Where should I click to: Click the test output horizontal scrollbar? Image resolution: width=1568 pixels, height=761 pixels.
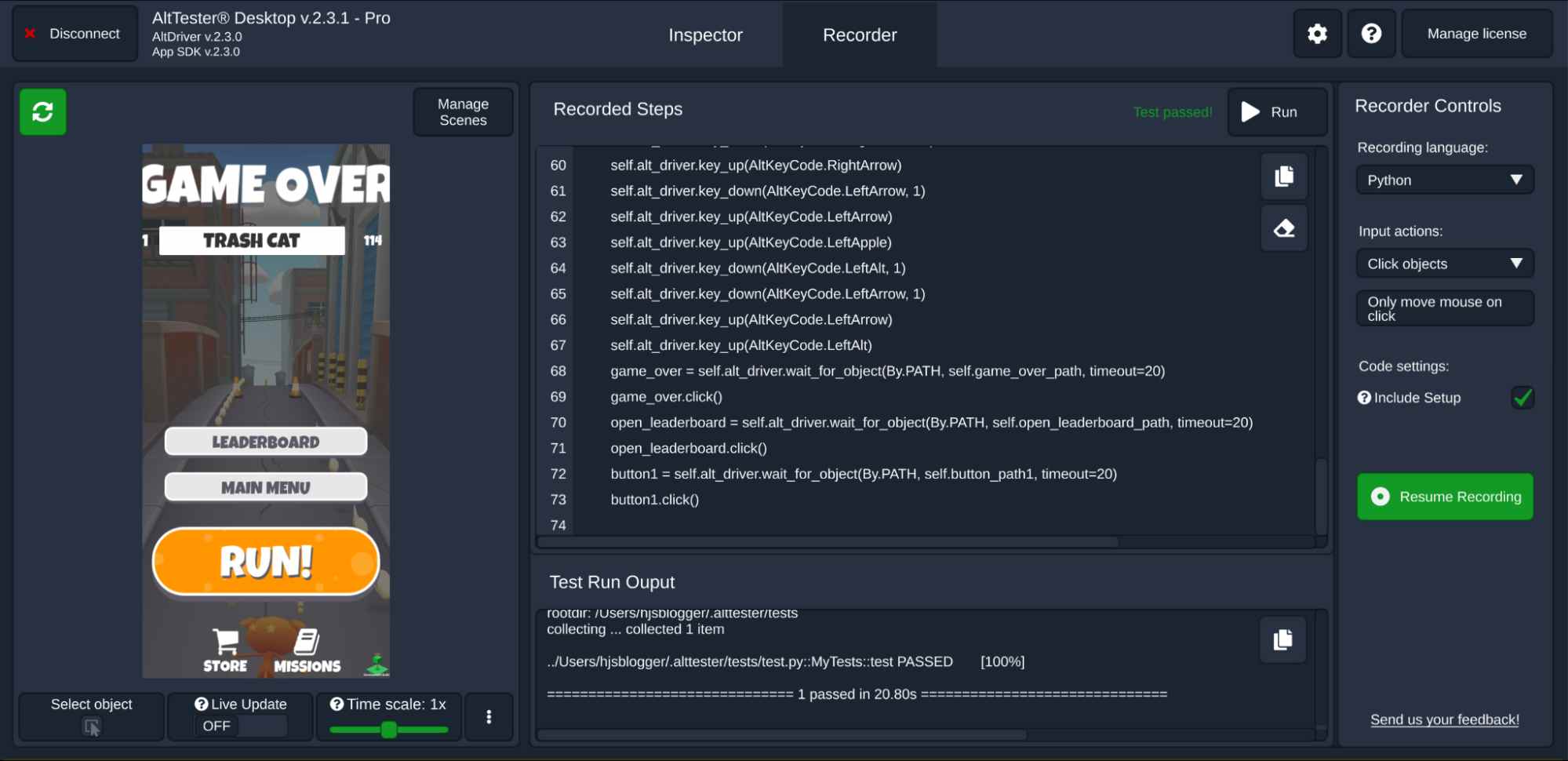coord(782,735)
